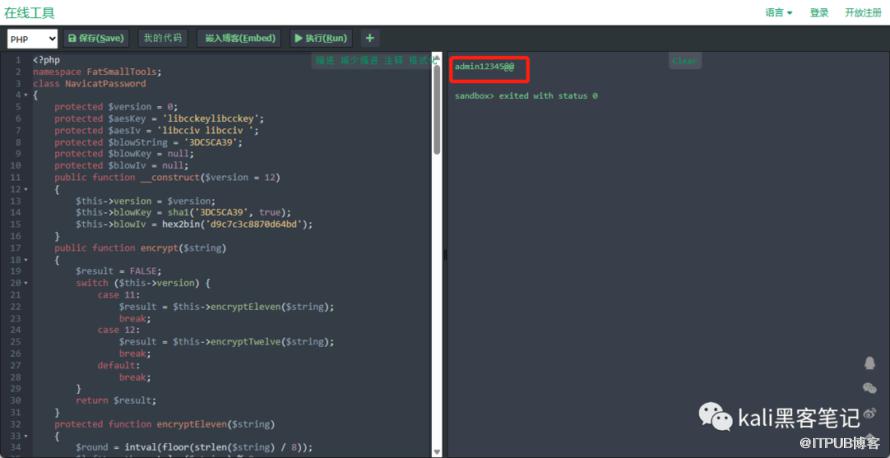Collapse the encrypt function at line 18
The height and width of the screenshot is (458, 890).
[x=26, y=260]
